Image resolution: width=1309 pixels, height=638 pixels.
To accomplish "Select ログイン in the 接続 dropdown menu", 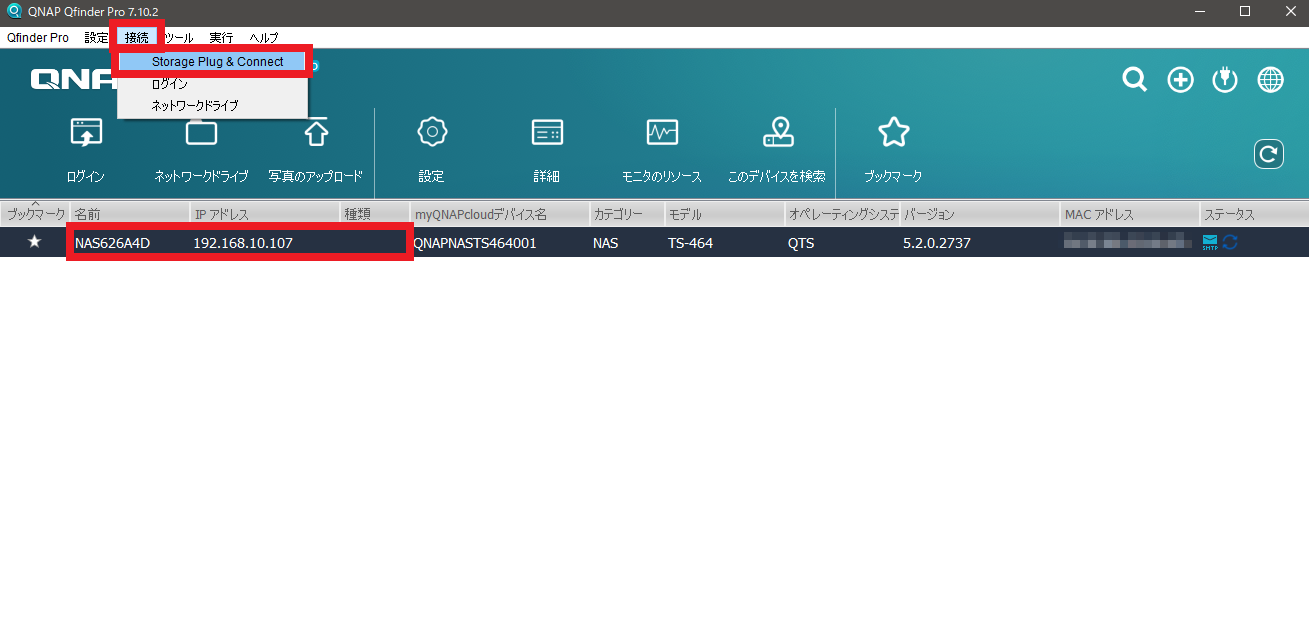I will tap(213, 84).
